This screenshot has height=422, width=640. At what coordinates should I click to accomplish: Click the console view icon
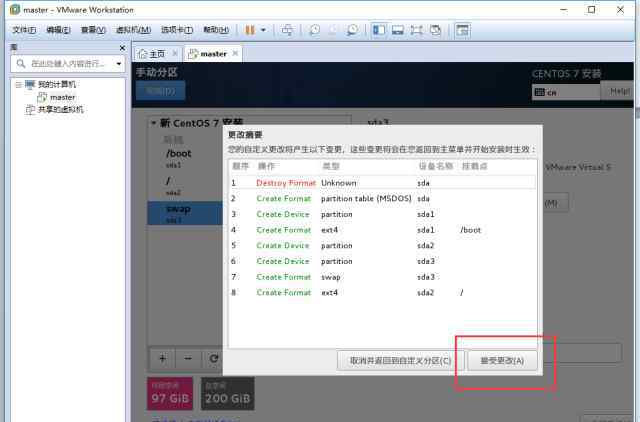tap(462, 30)
